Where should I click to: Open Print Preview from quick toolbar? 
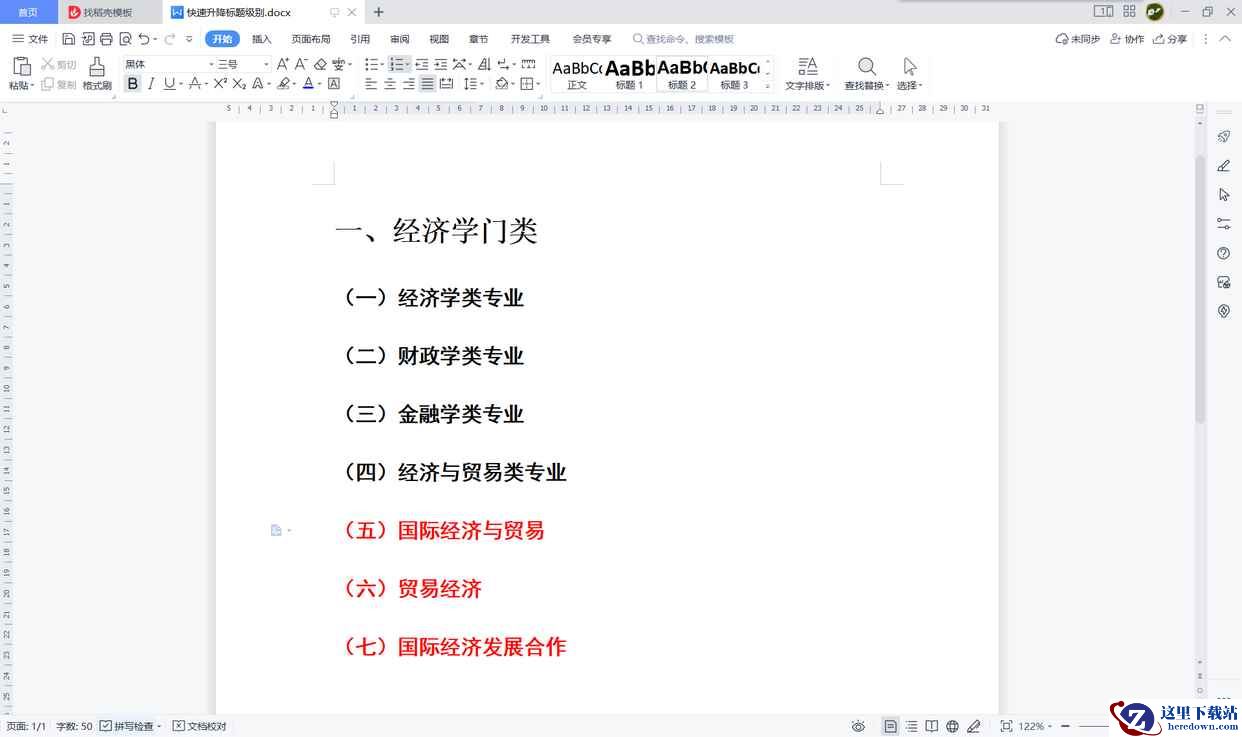pos(125,39)
